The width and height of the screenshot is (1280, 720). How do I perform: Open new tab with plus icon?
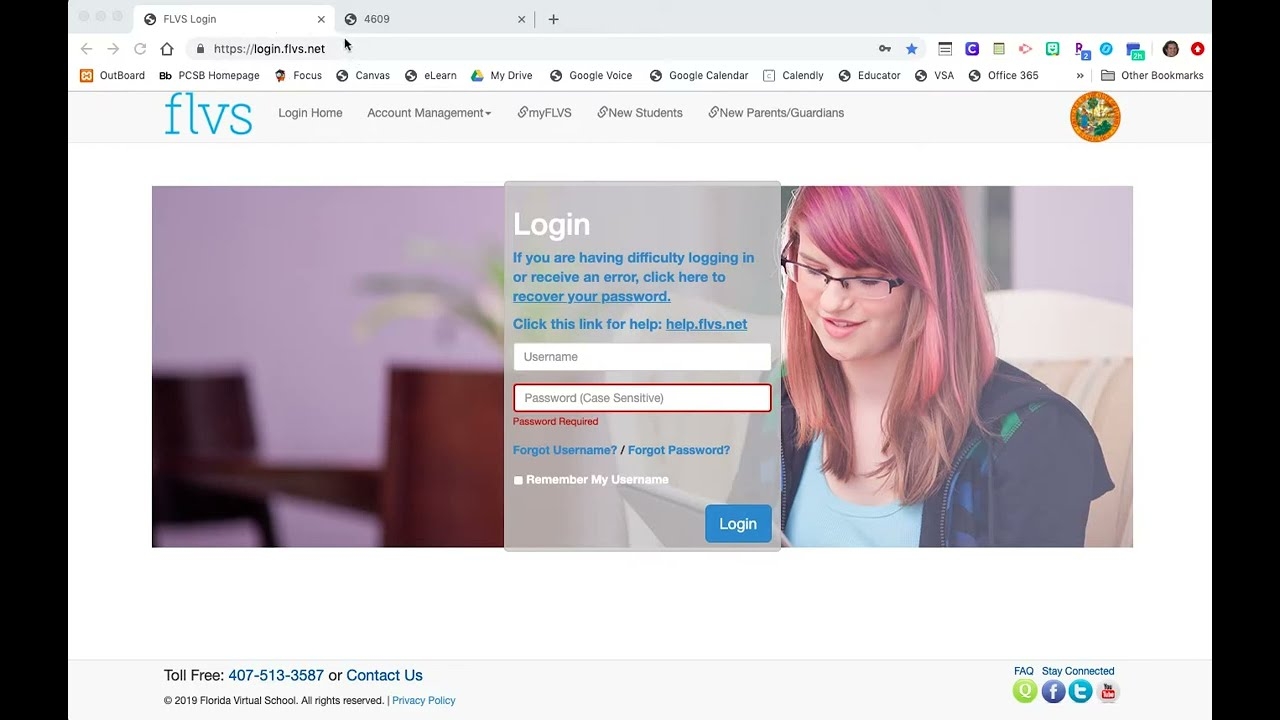point(553,19)
